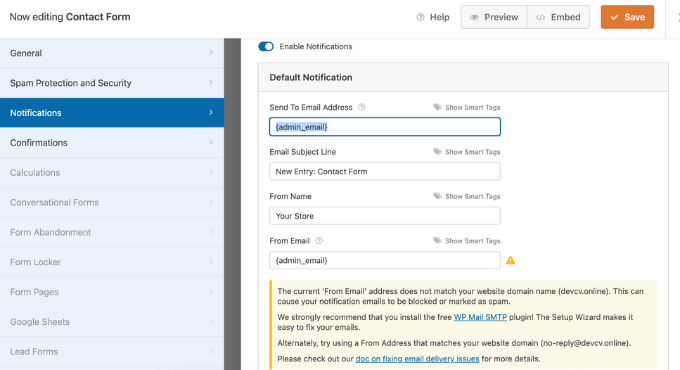
Task: Expand the General settings chevron
Action: [x=211, y=53]
